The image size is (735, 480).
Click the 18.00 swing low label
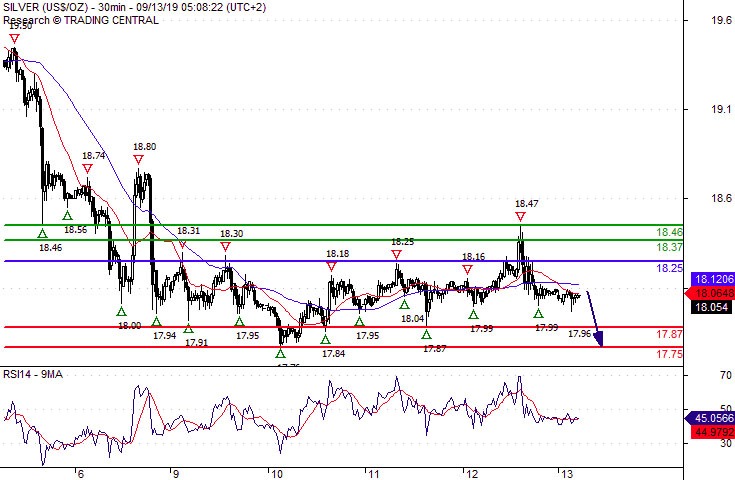click(129, 325)
